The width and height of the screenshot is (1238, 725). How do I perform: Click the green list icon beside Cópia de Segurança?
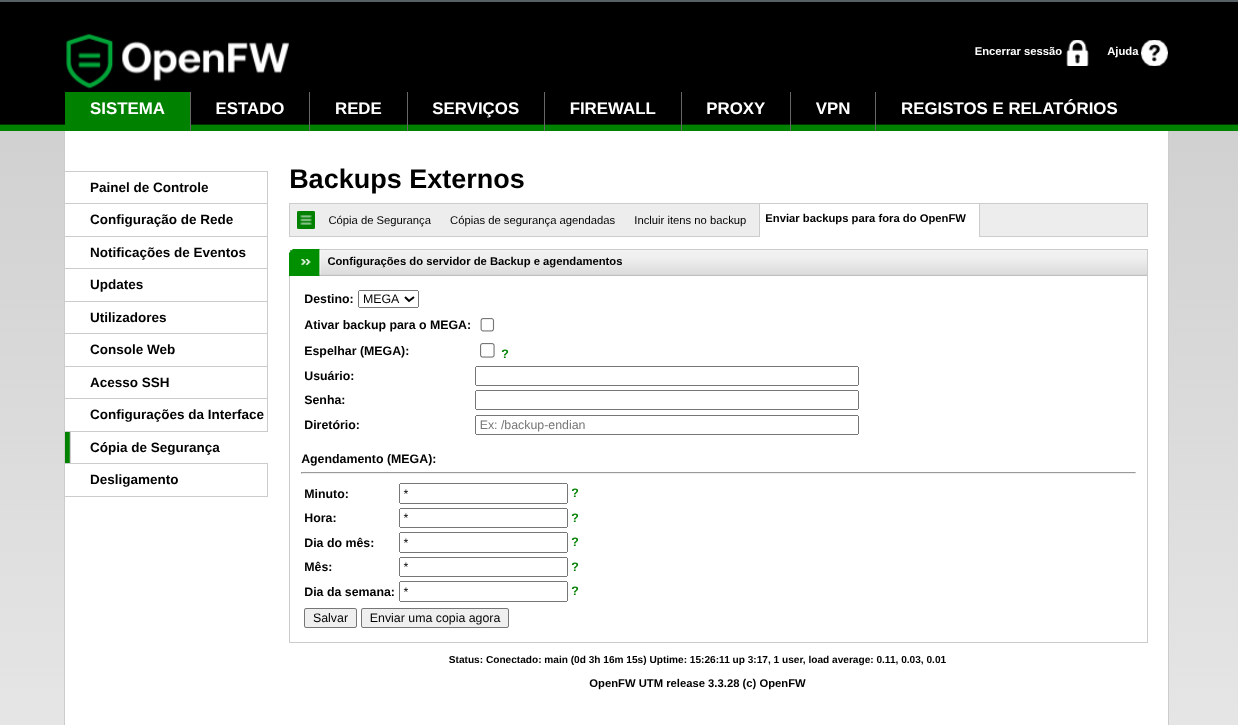pos(306,220)
